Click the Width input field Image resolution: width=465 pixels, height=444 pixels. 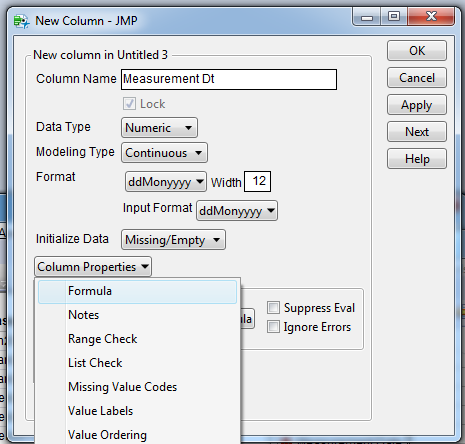click(257, 181)
